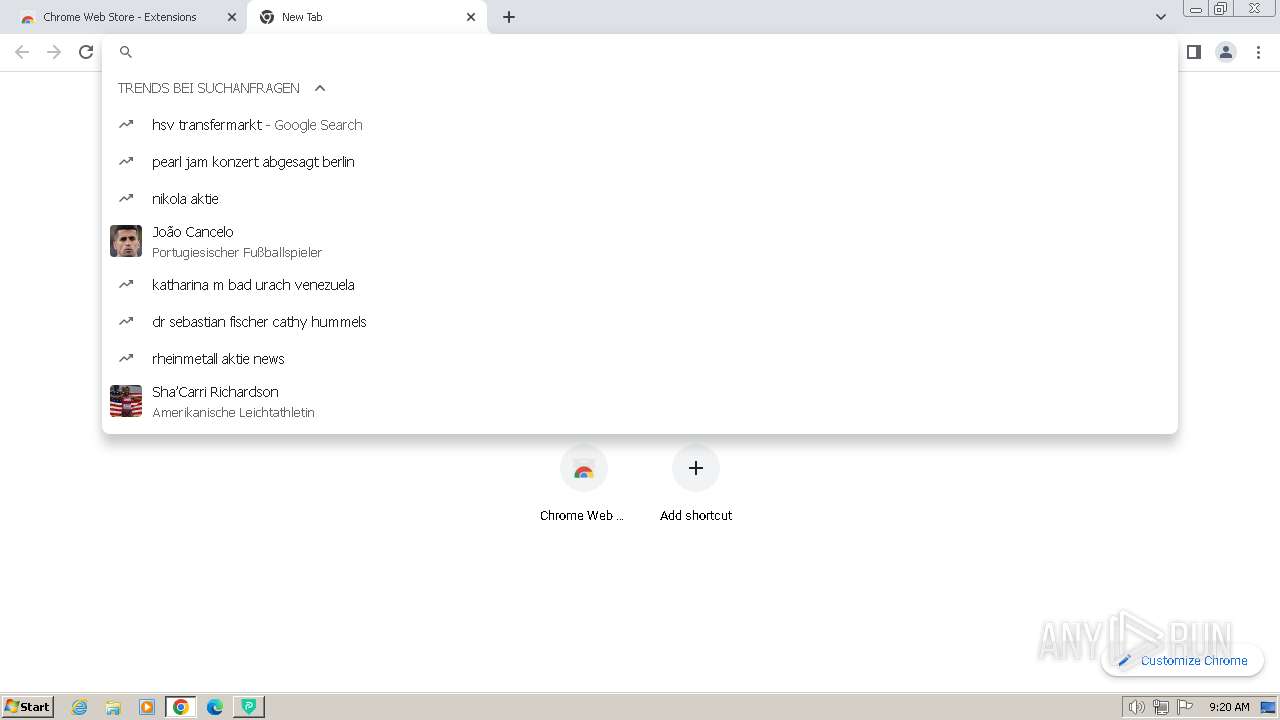Switch to the New Tab tab
The width and height of the screenshot is (1280, 720).
[x=367, y=17]
